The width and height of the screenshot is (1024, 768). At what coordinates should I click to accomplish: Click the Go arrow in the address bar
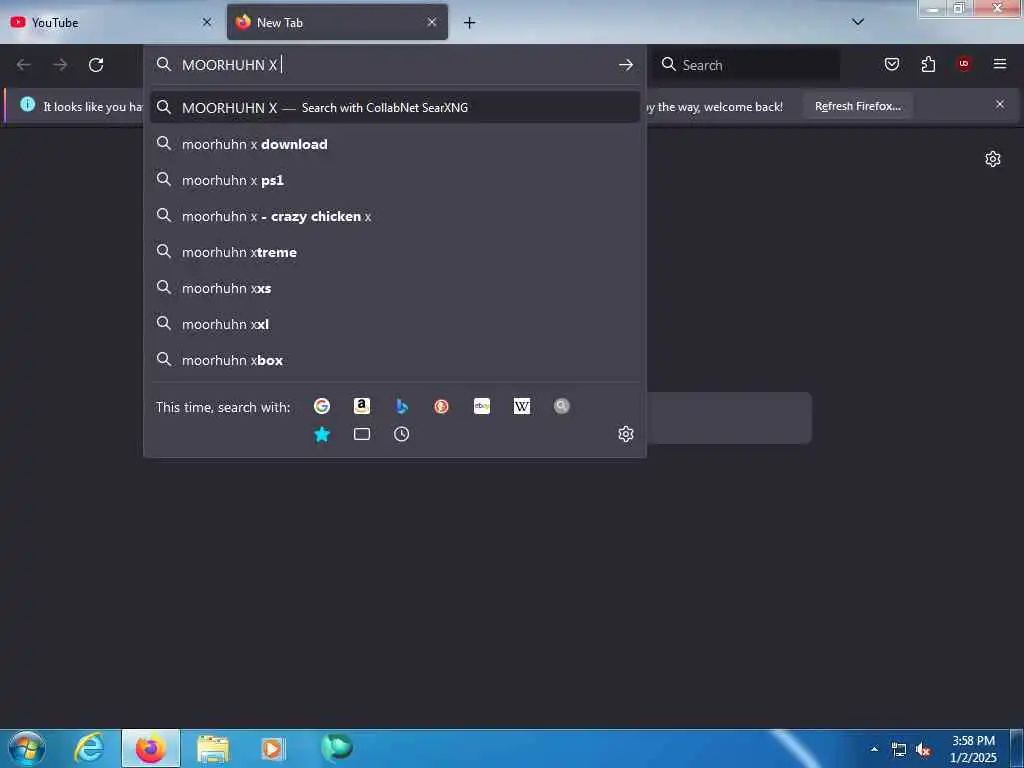point(626,65)
